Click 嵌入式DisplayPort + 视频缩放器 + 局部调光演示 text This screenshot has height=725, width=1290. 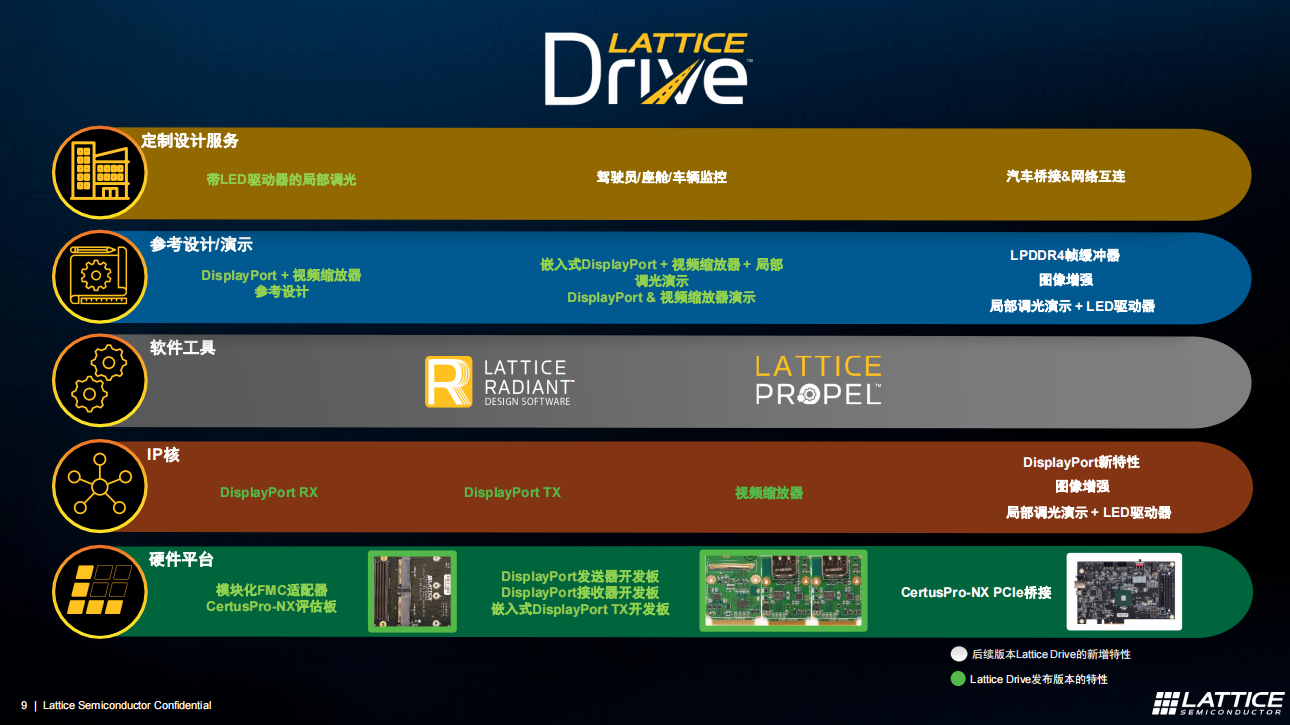[x=662, y=272]
